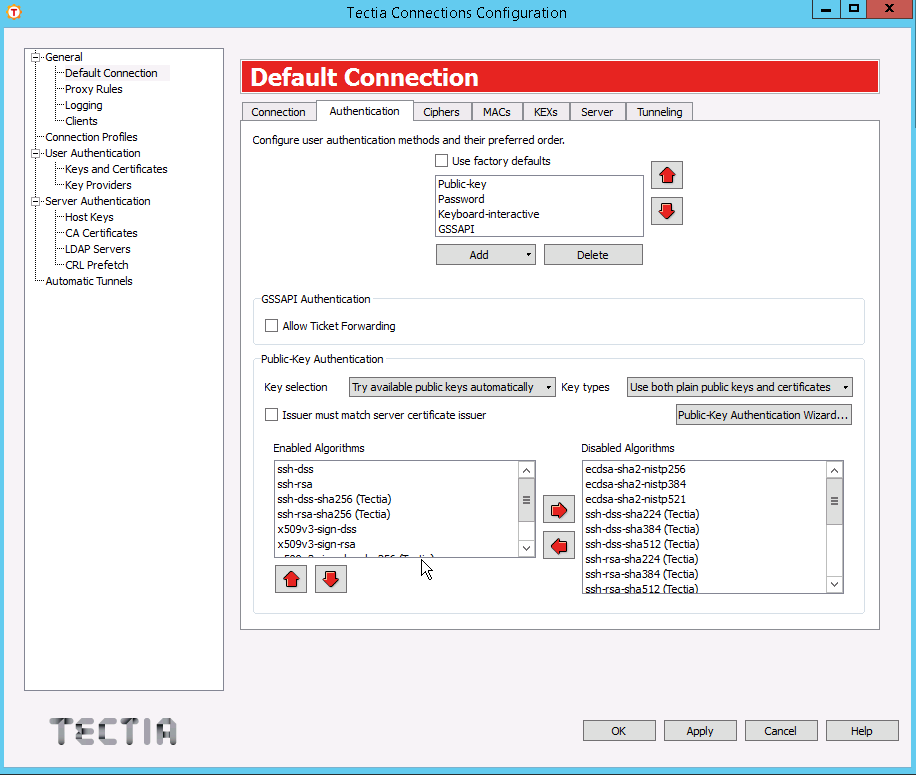Select ssh-dss-sha512 (Tectia) disabled algorithm

(x=705, y=544)
